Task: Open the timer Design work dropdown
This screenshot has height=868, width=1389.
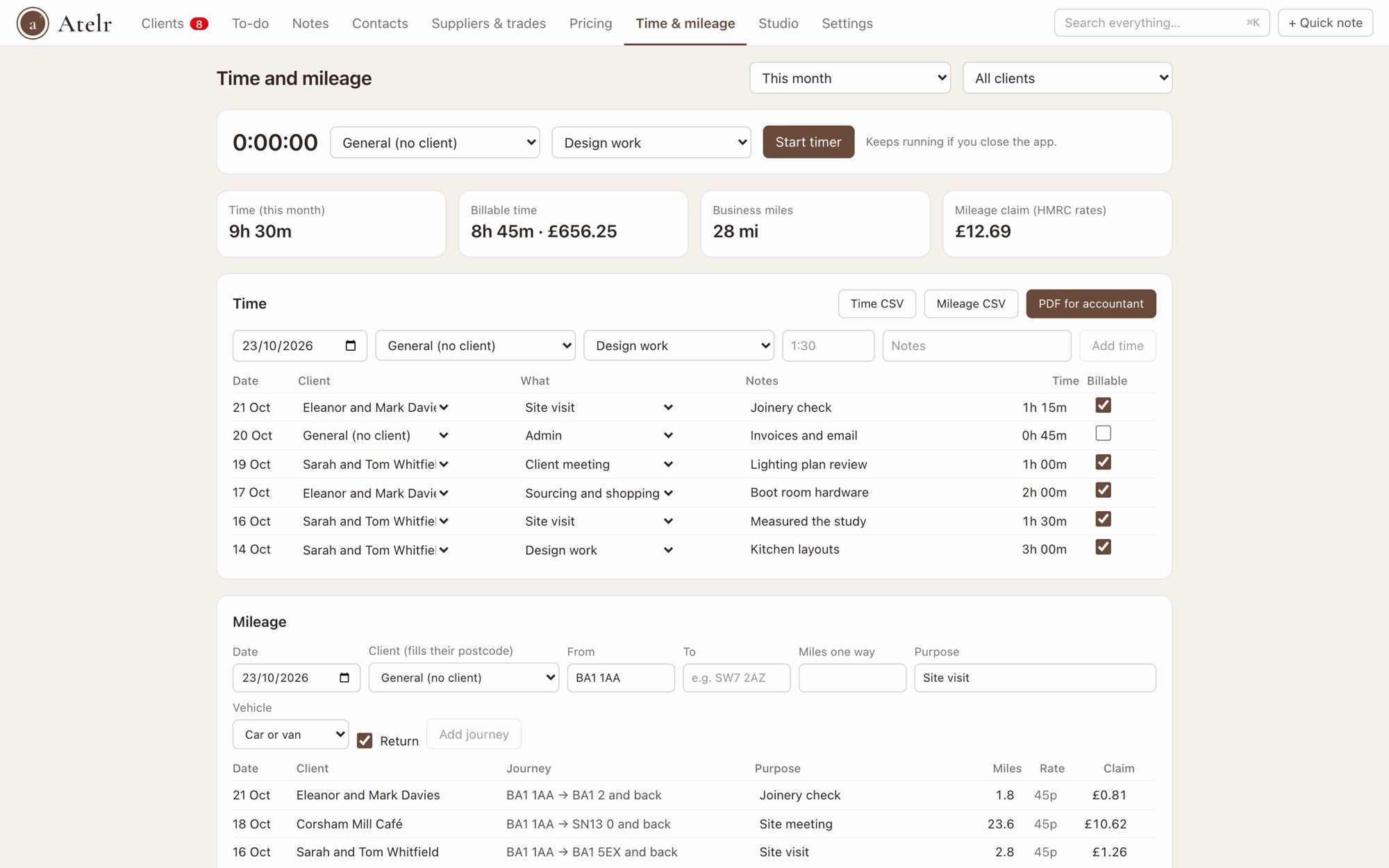Action: click(x=651, y=142)
